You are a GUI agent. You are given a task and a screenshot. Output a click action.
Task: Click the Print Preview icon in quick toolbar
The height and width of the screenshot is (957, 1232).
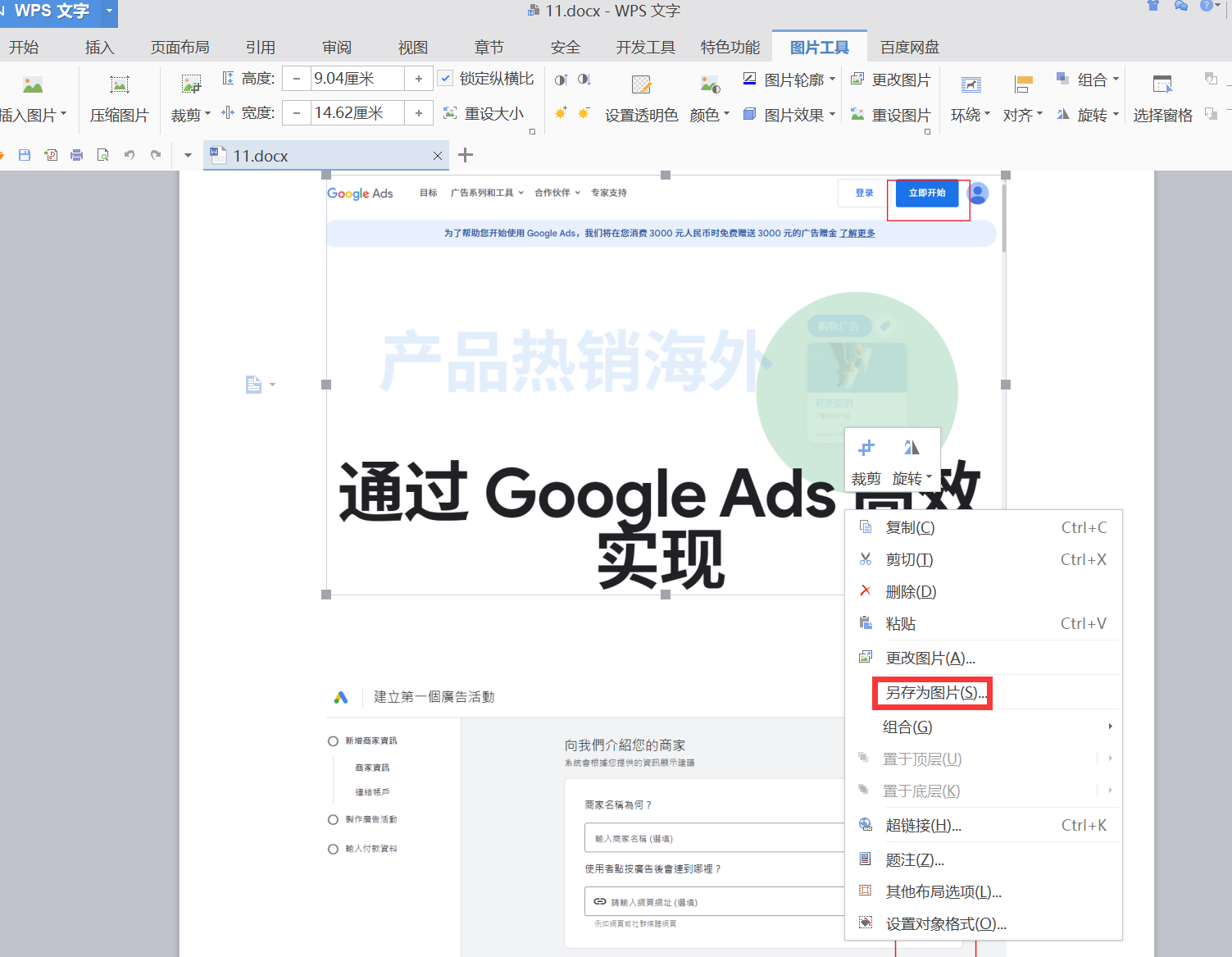pyautogui.click(x=102, y=155)
